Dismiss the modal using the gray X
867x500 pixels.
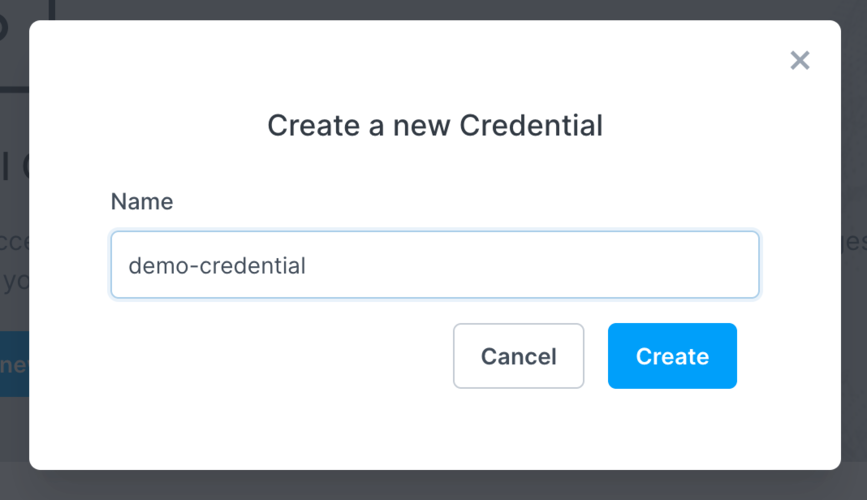click(799, 60)
